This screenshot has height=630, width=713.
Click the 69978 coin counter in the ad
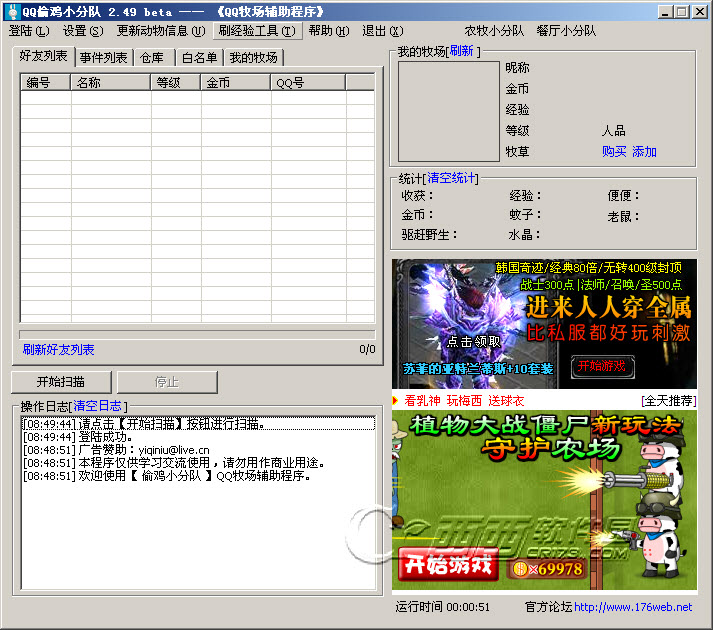click(x=547, y=569)
